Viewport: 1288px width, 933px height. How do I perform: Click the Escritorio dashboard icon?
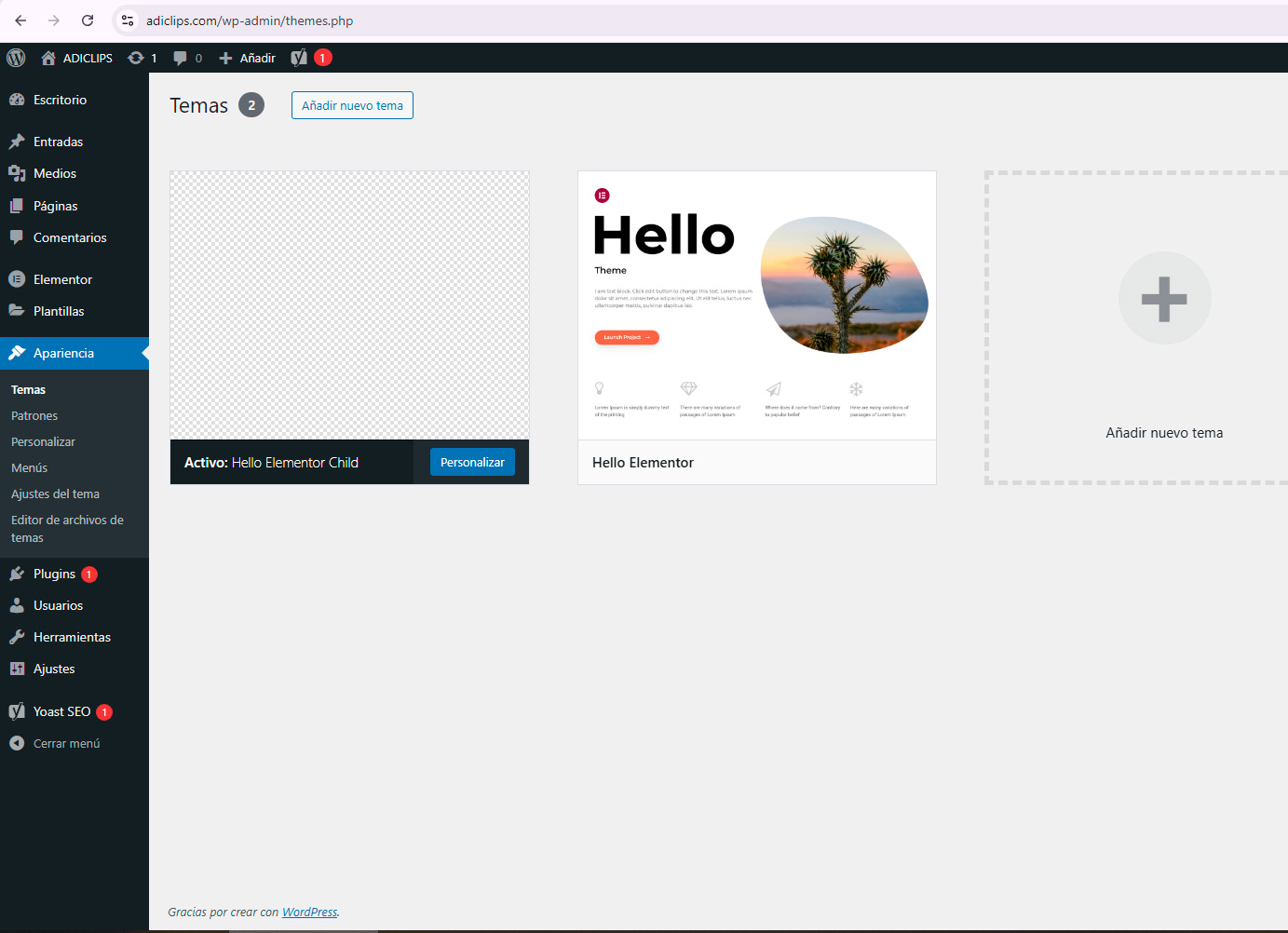[x=17, y=100]
